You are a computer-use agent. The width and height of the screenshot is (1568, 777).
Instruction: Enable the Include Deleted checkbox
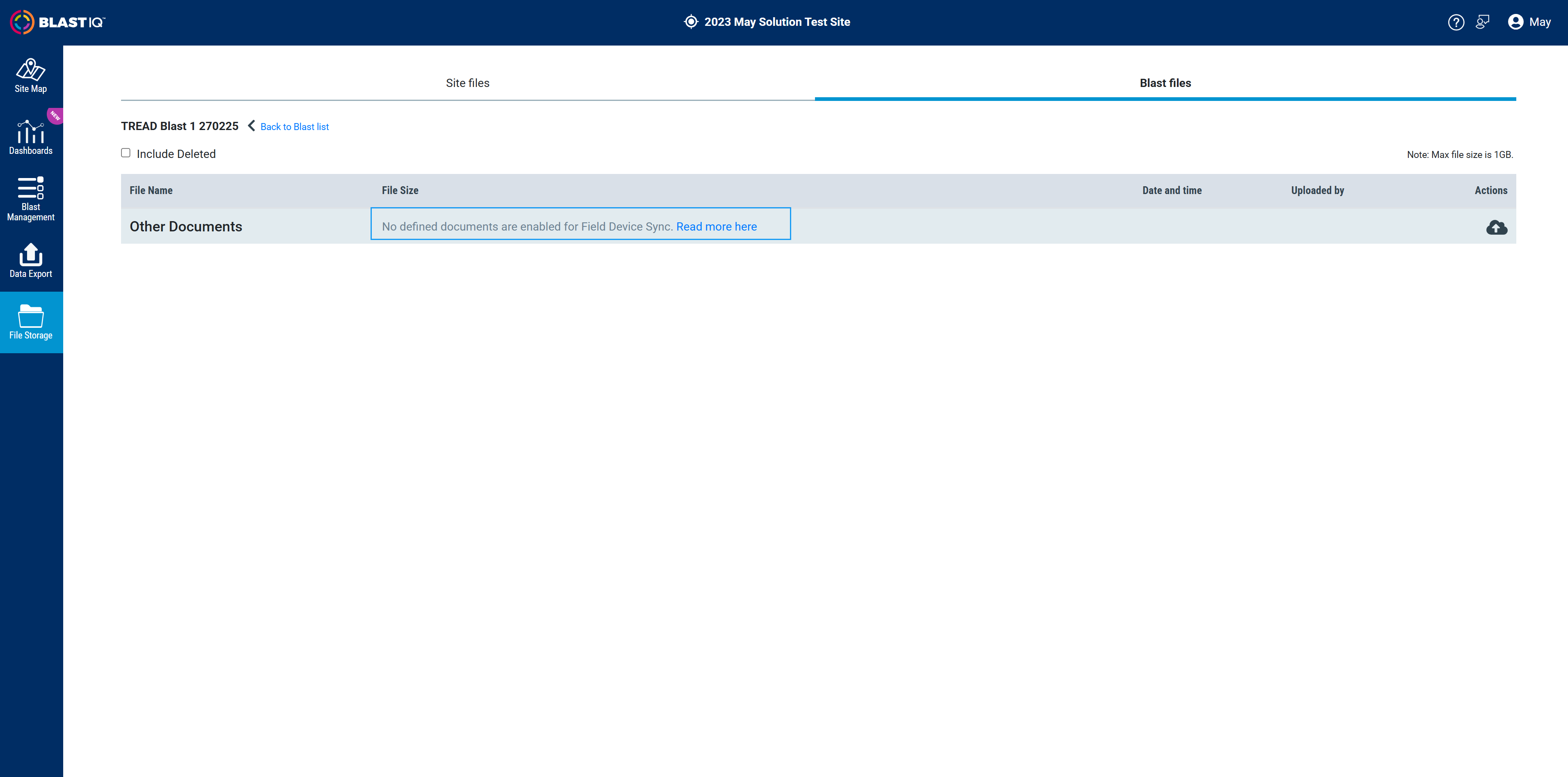126,153
